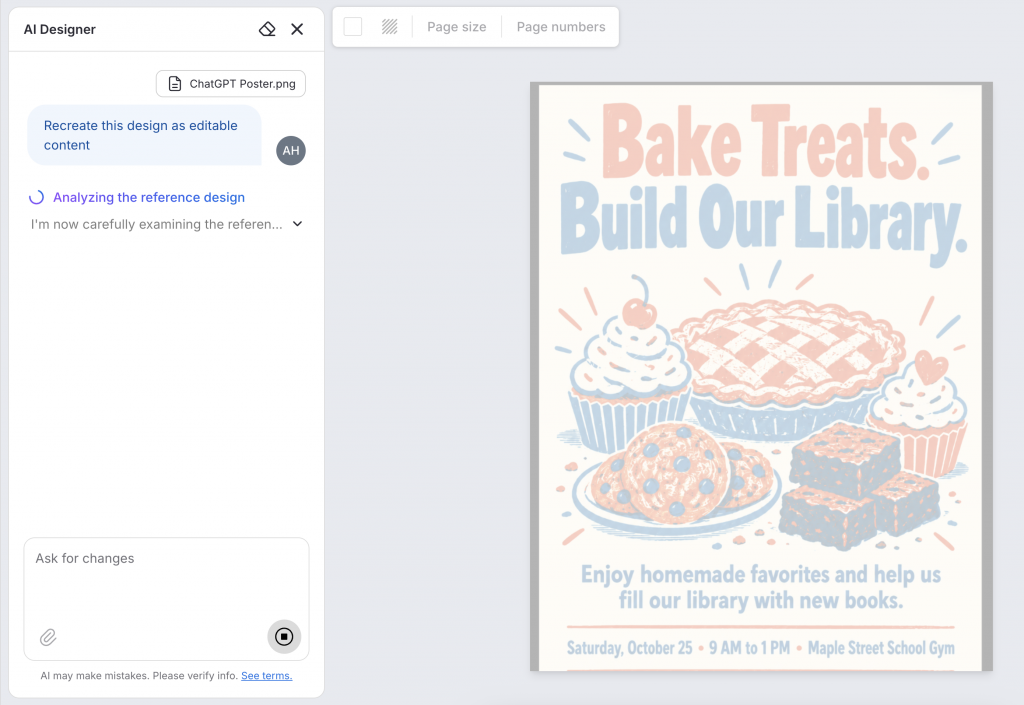Click the document icon on the attachment chip

[175, 84]
